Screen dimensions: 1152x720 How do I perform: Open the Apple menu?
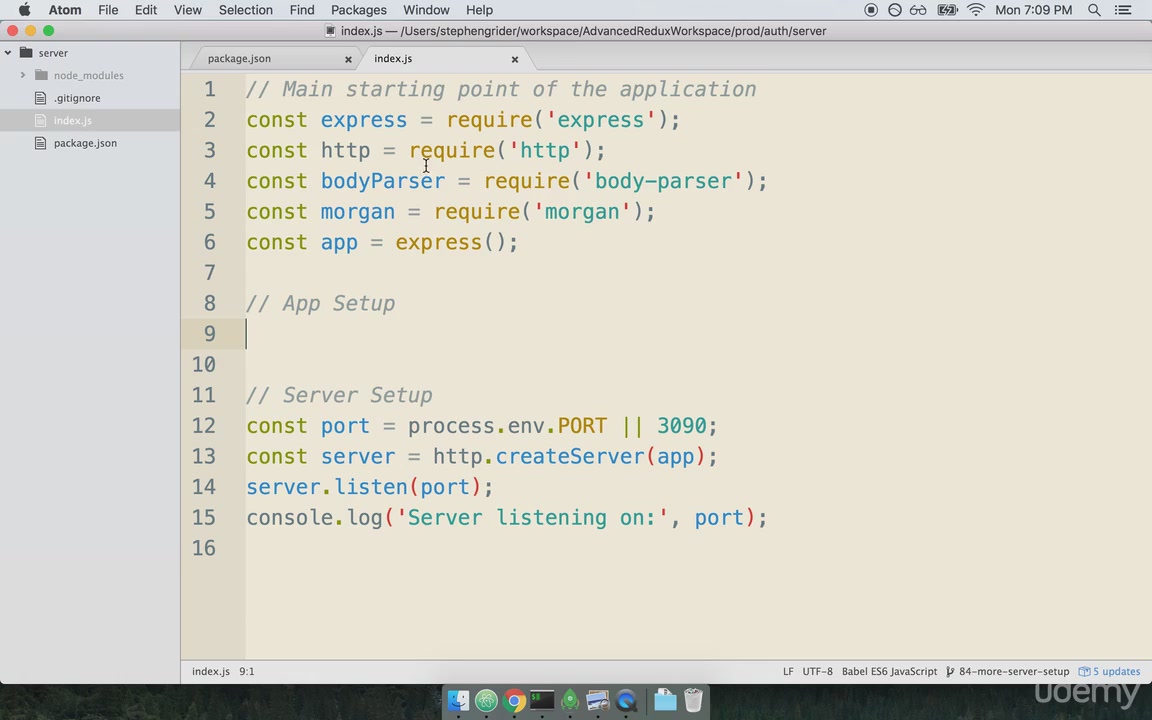click(24, 10)
